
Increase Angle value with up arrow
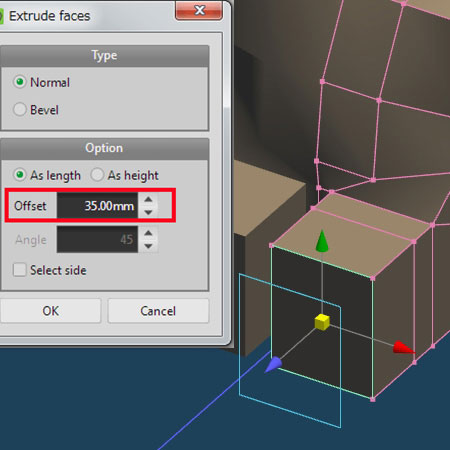148,233
